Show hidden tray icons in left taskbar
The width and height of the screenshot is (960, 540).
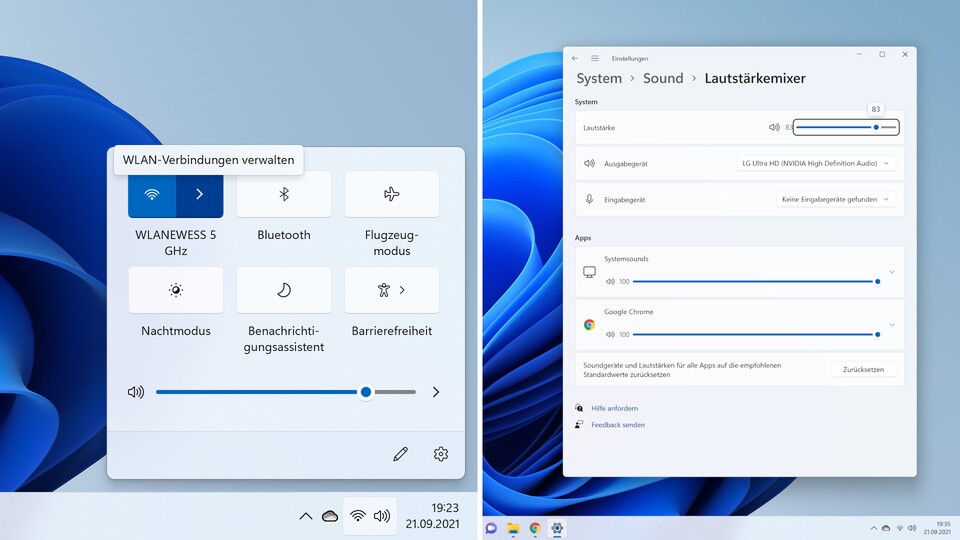[x=306, y=516]
